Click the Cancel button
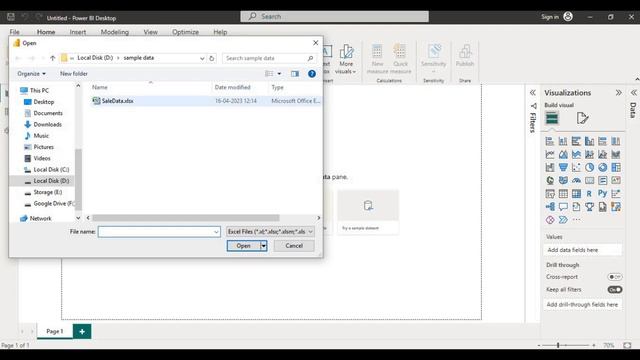Image resolution: width=640 pixels, height=360 pixels. pyautogui.click(x=294, y=246)
